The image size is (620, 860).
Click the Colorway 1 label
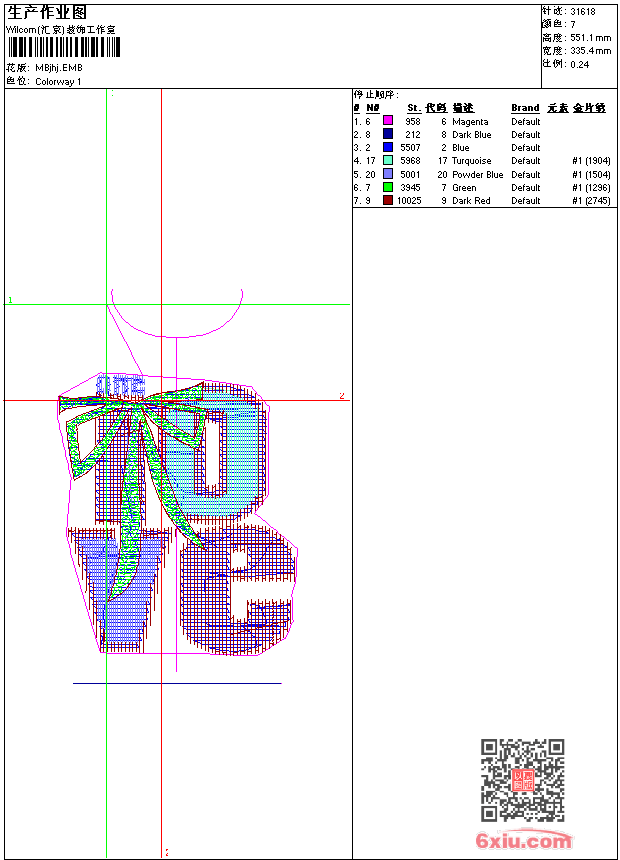pyautogui.click(x=59, y=82)
